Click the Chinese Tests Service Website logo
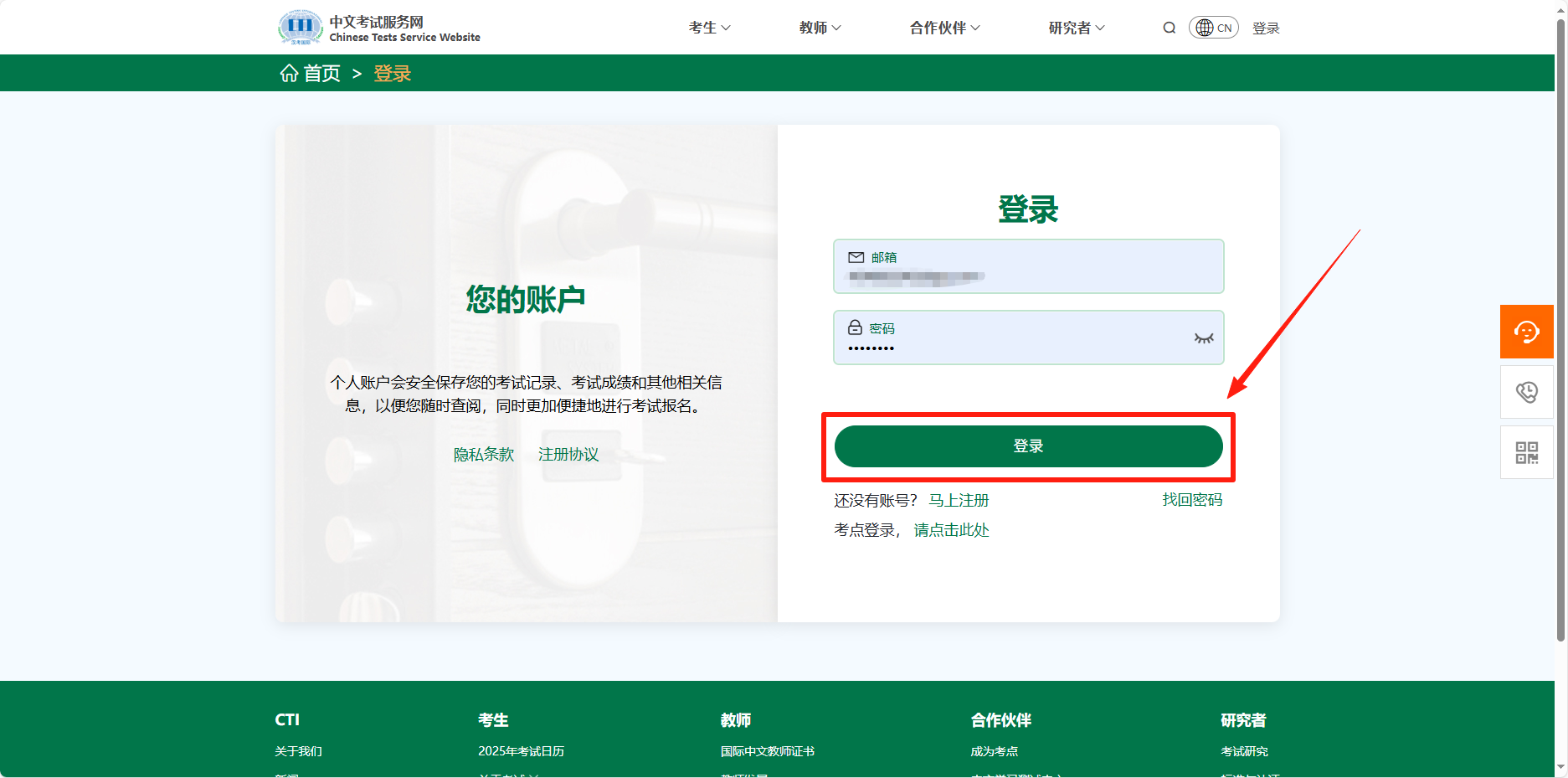Image resolution: width=1568 pixels, height=778 pixels. [379, 28]
